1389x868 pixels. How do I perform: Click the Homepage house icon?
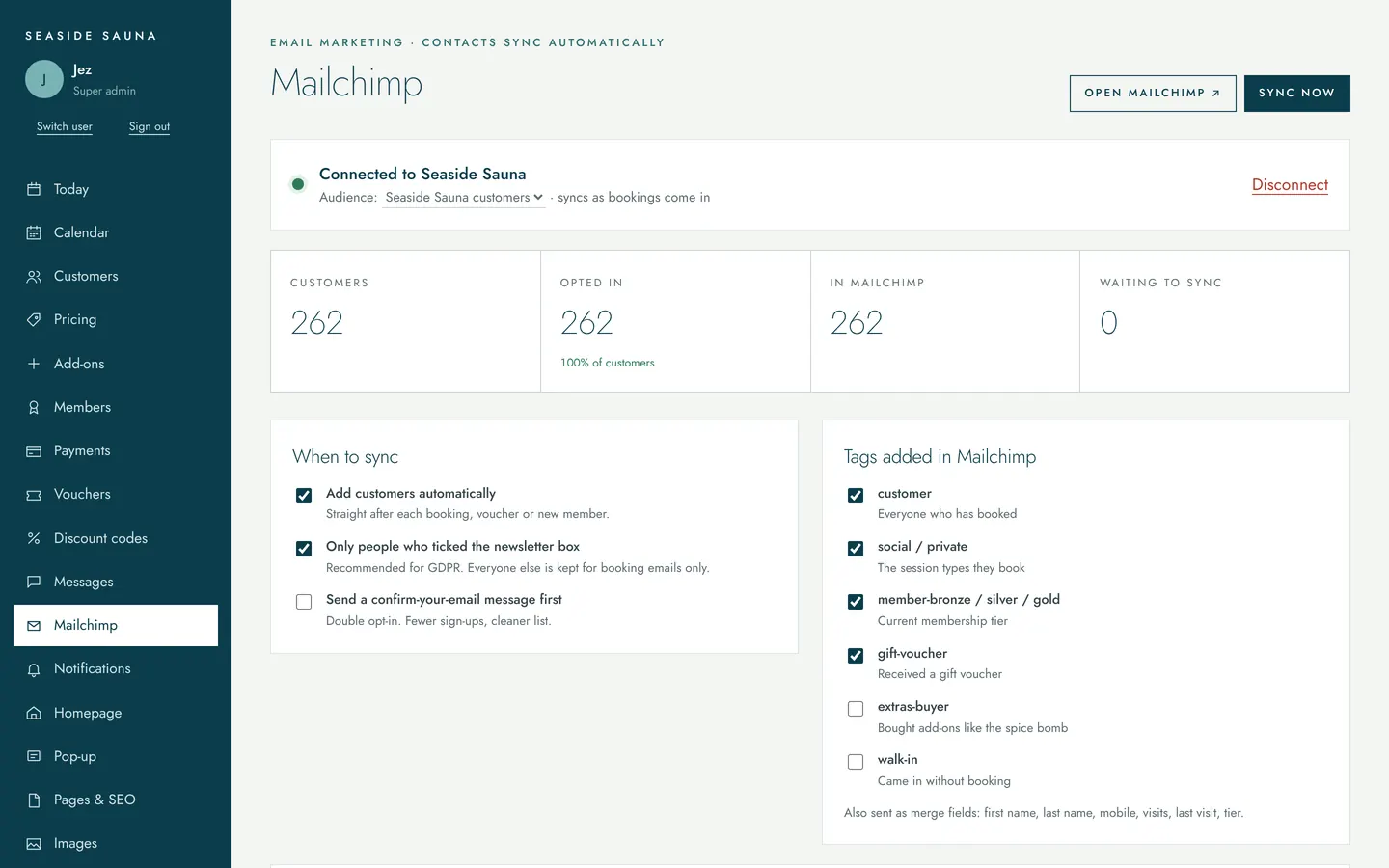pos(34,713)
